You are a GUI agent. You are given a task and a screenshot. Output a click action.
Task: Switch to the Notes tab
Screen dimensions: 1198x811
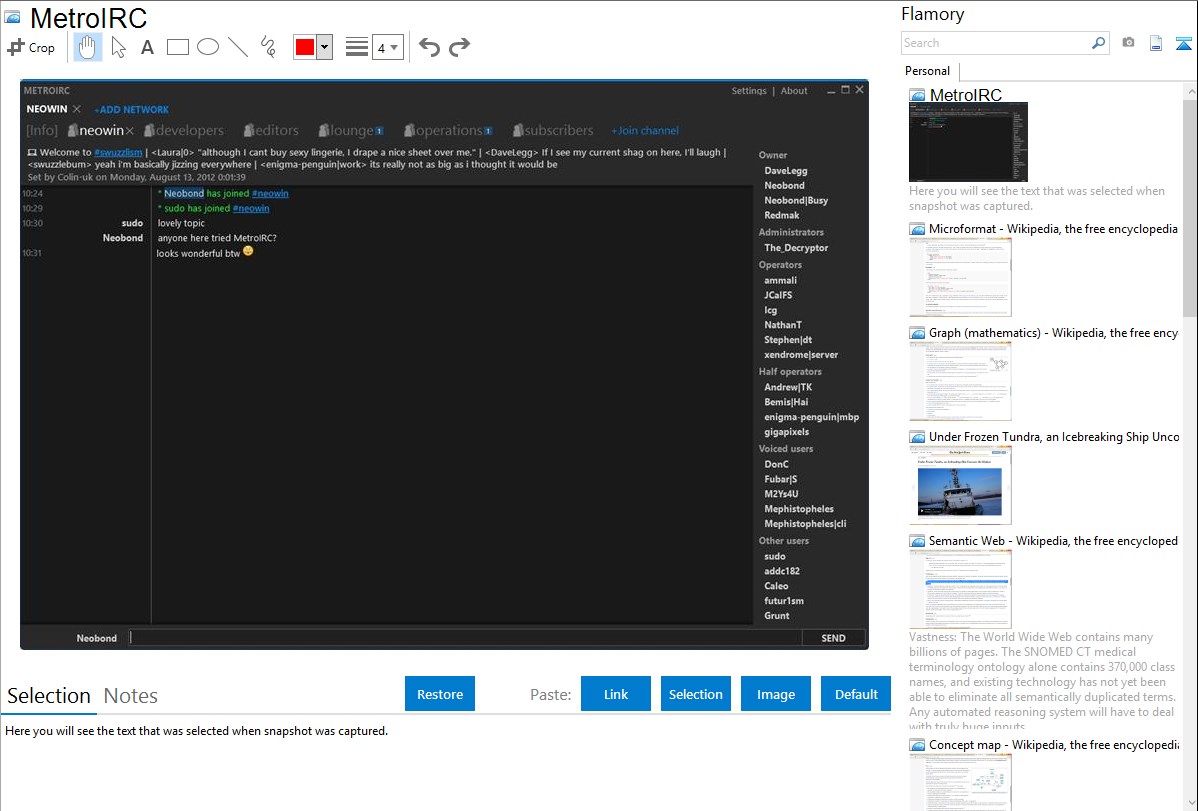(130, 696)
